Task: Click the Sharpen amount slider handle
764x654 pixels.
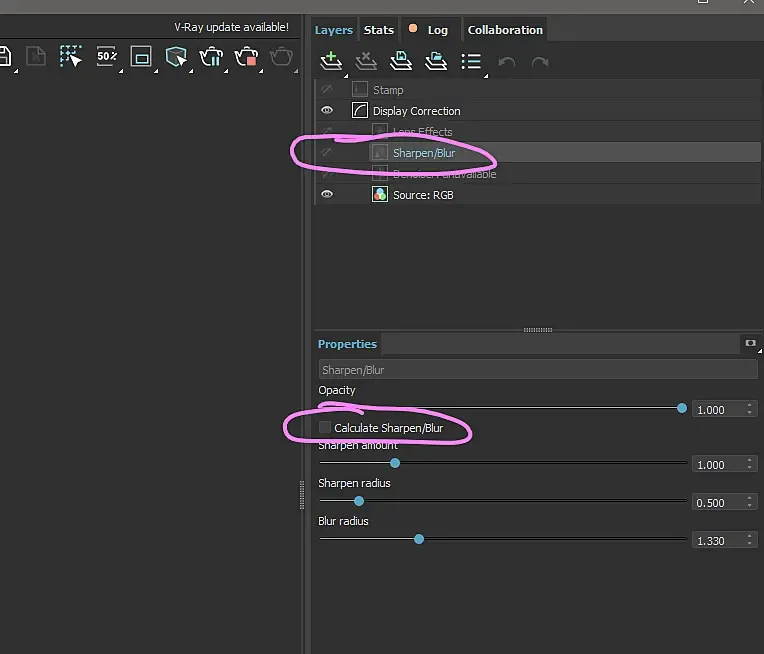Action: click(395, 463)
